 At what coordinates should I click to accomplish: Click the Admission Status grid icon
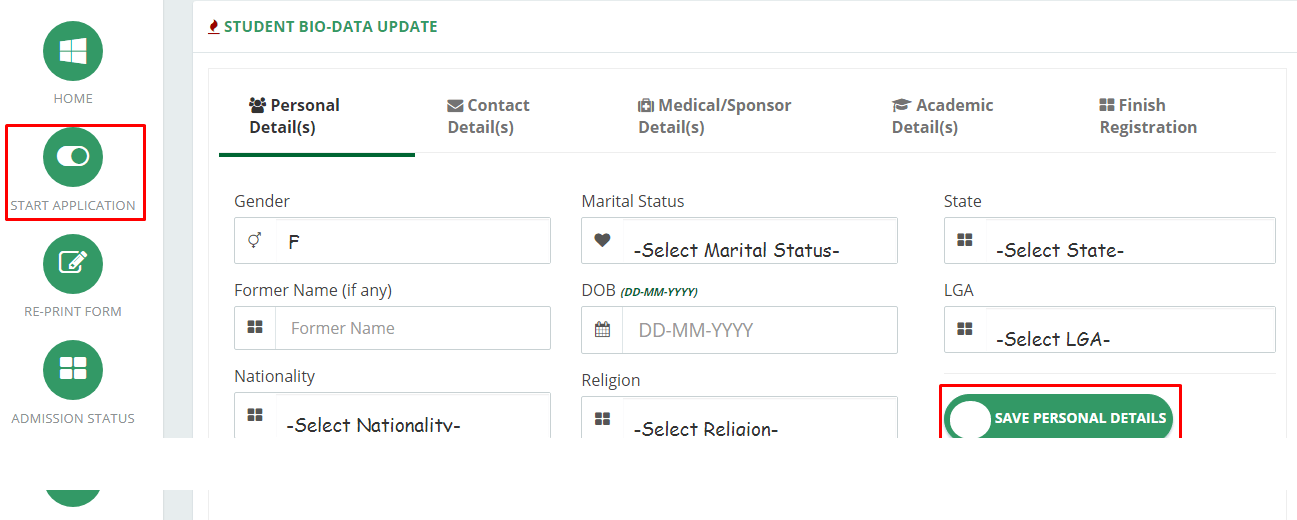73,370
